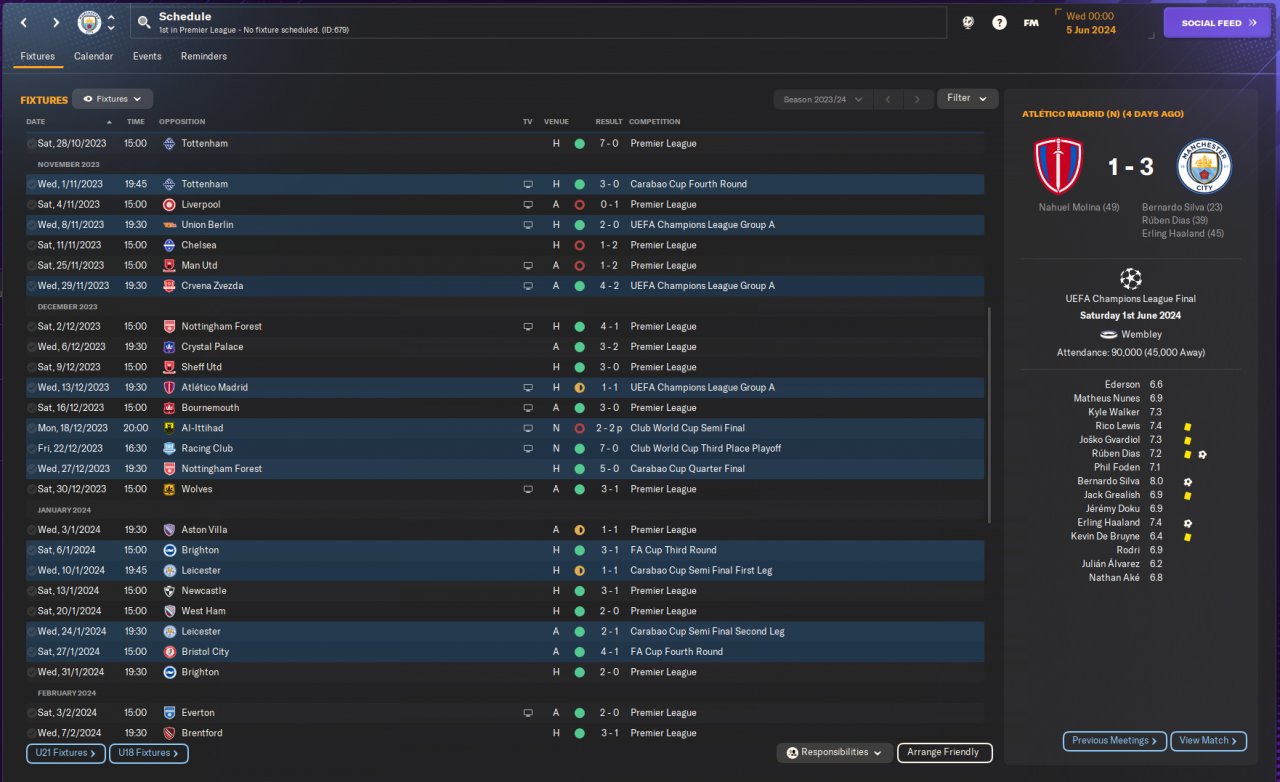Toggle the circle on the Wolves fixture row
This screenshot has height=782, width=1280.
pyautogui.click(x=31, y=489)
